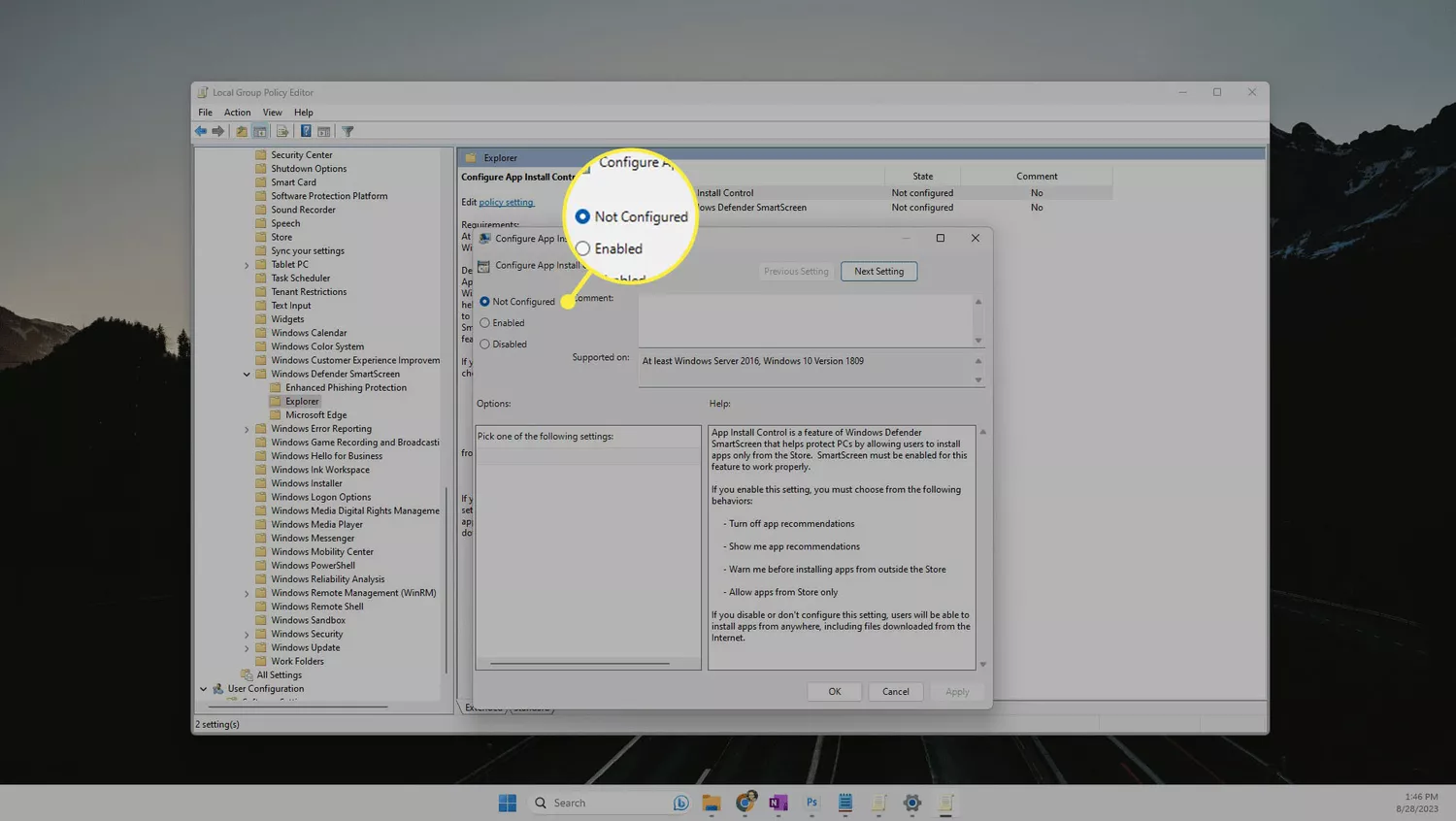Click the Supported on scroll-down arrow
The width and height of the screenshot is (1456, 821).
[x=978, y=380]
